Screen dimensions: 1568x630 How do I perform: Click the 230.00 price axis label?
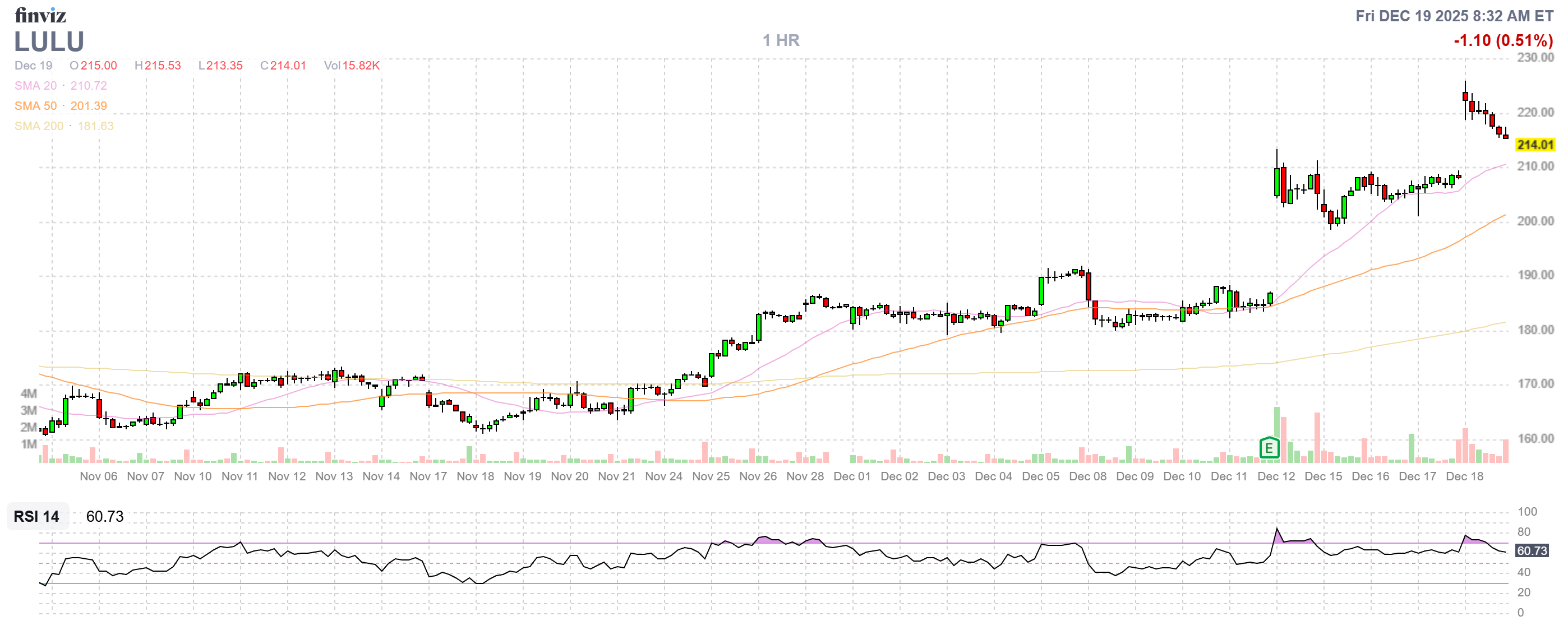(x=1534, y=58)
